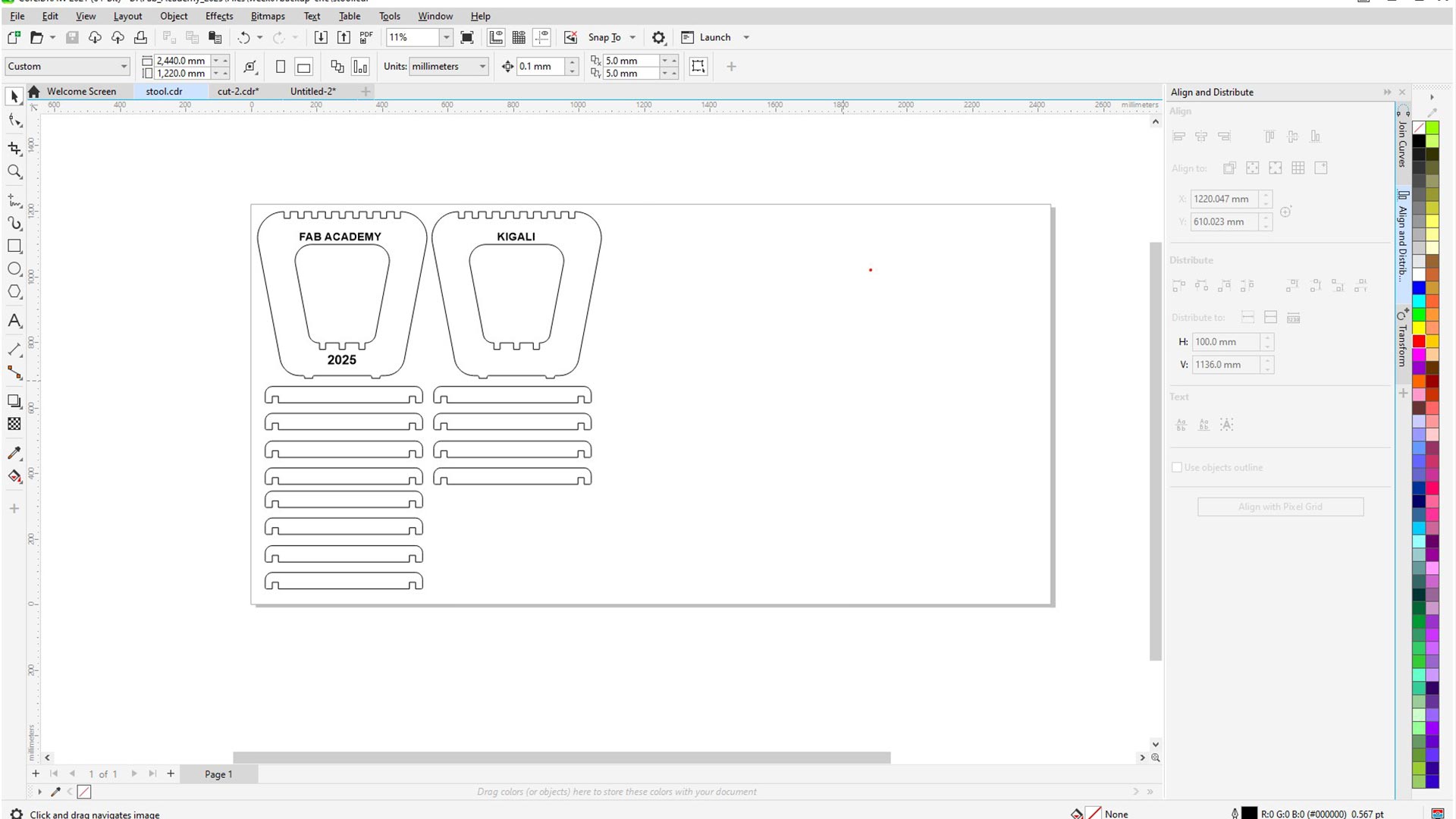Viewport: 1456px width, 819px height.
Task: Select the Connector tool
Action: (x=14, y=373)
